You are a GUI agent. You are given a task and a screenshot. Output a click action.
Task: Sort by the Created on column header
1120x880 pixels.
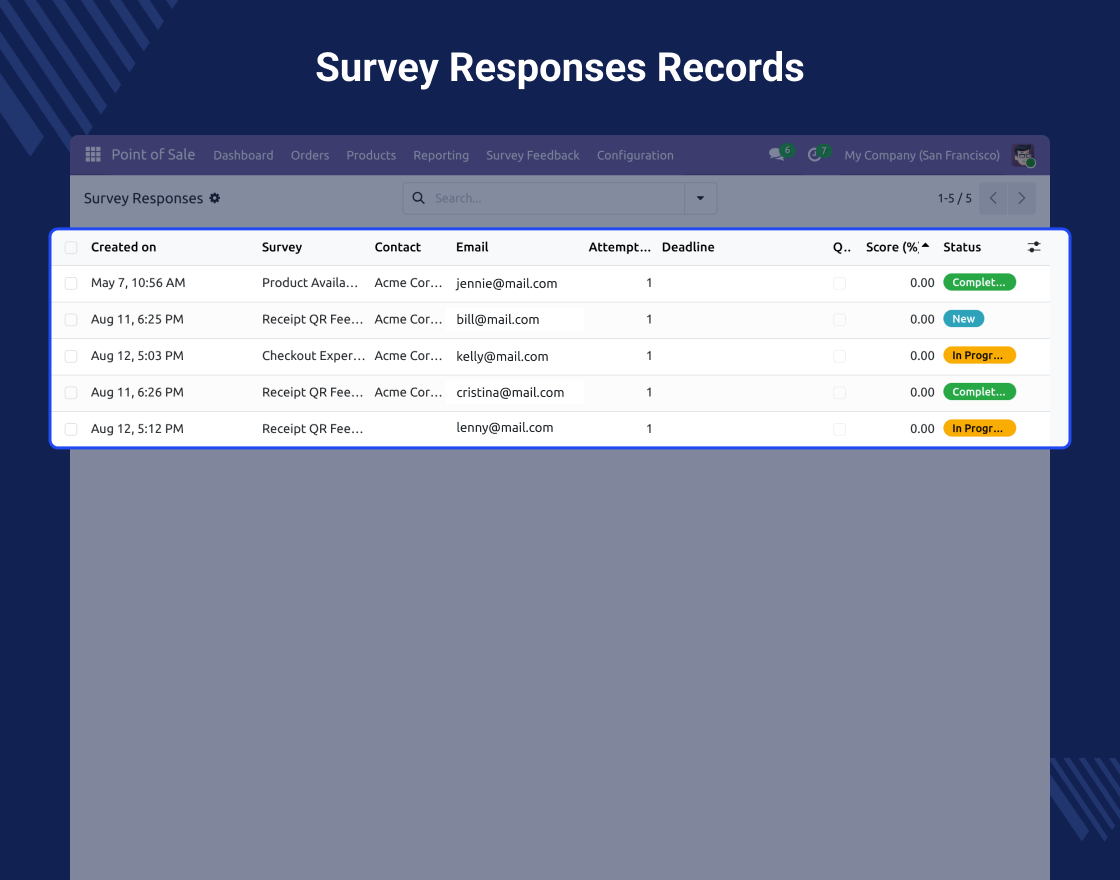pyautogui.click(x=124, y=247)
